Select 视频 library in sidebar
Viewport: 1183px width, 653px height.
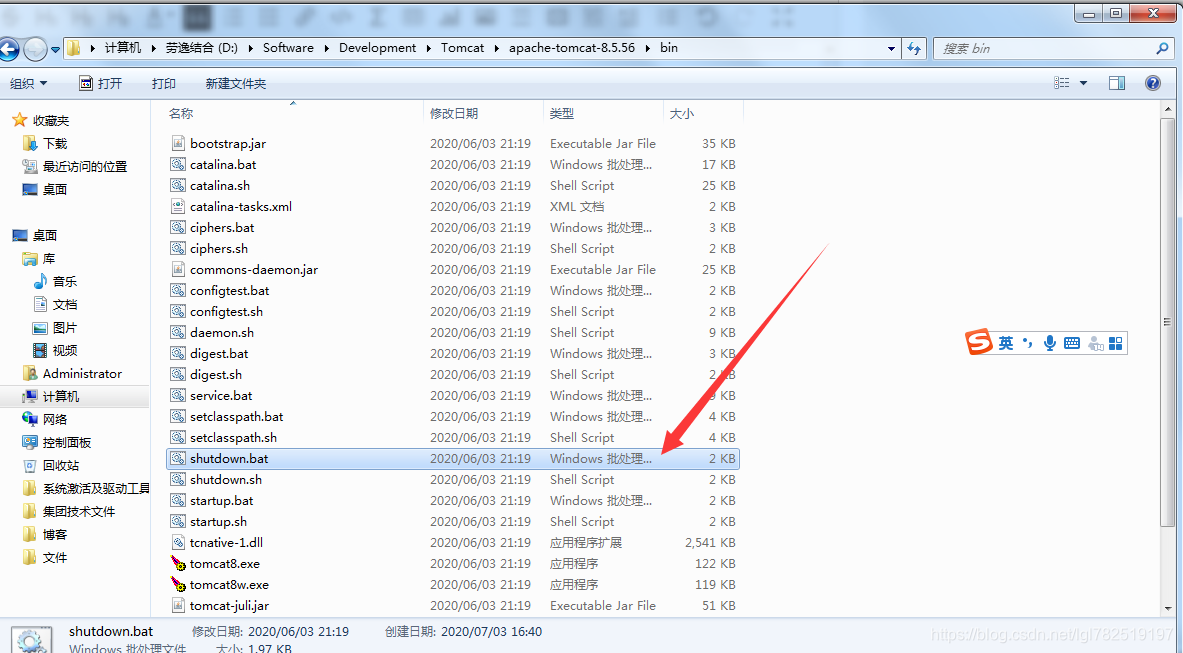coord(65,350)
